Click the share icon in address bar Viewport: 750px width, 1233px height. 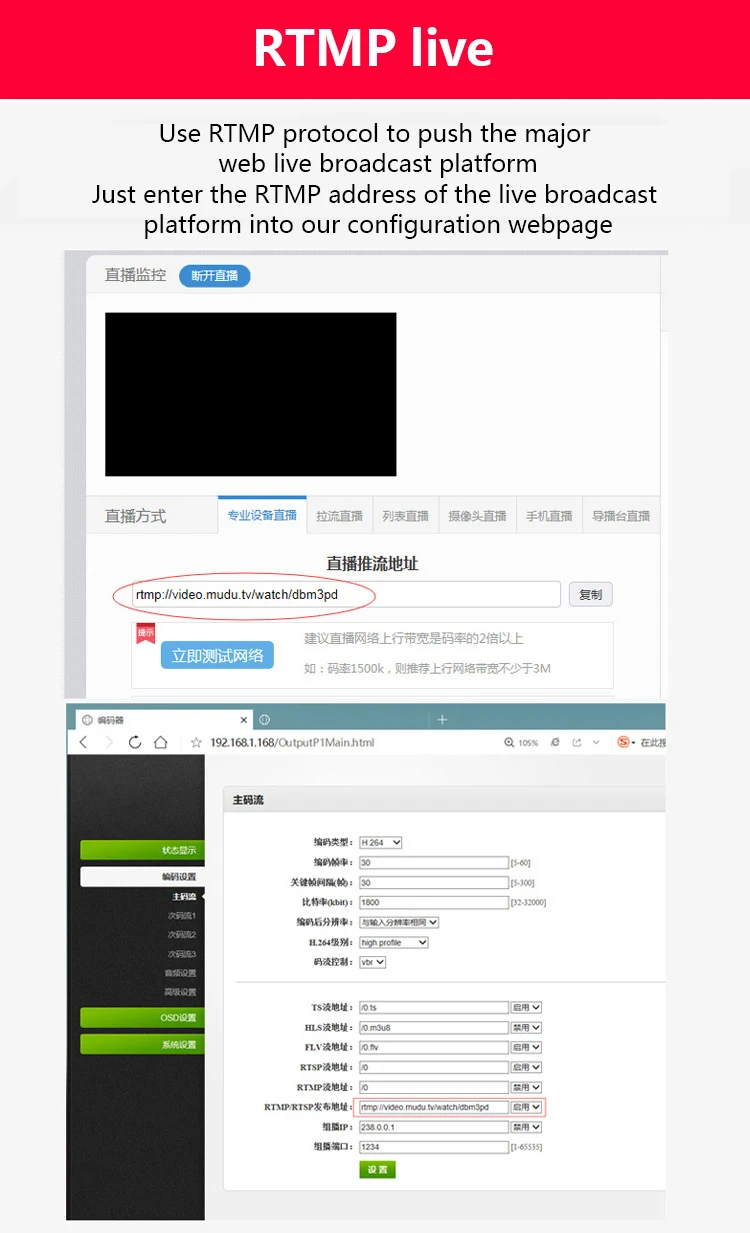pyautogui.click(x=576, y=743)
